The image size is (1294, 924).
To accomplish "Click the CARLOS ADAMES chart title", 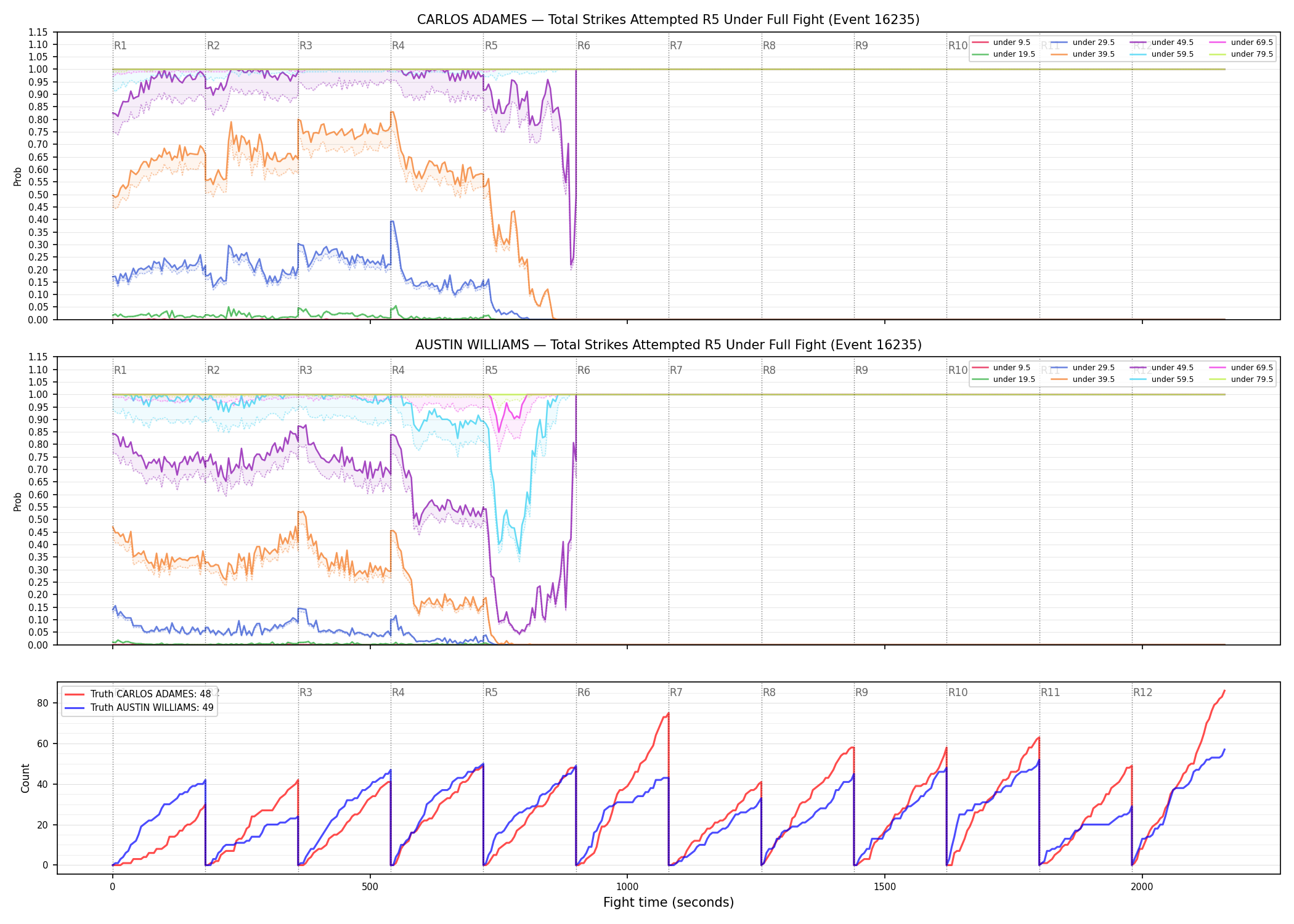I will click(668, 20).
